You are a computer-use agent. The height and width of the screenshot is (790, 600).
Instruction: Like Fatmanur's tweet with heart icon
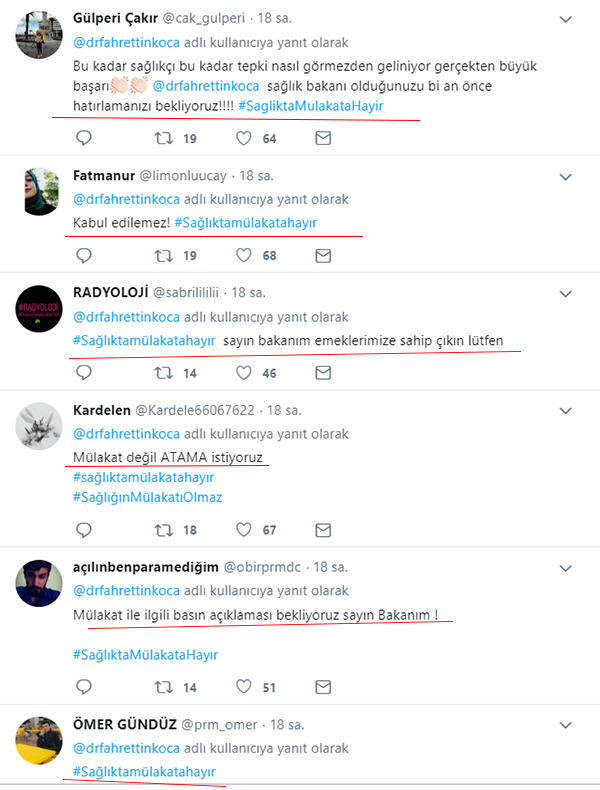[x=244, y=255]
